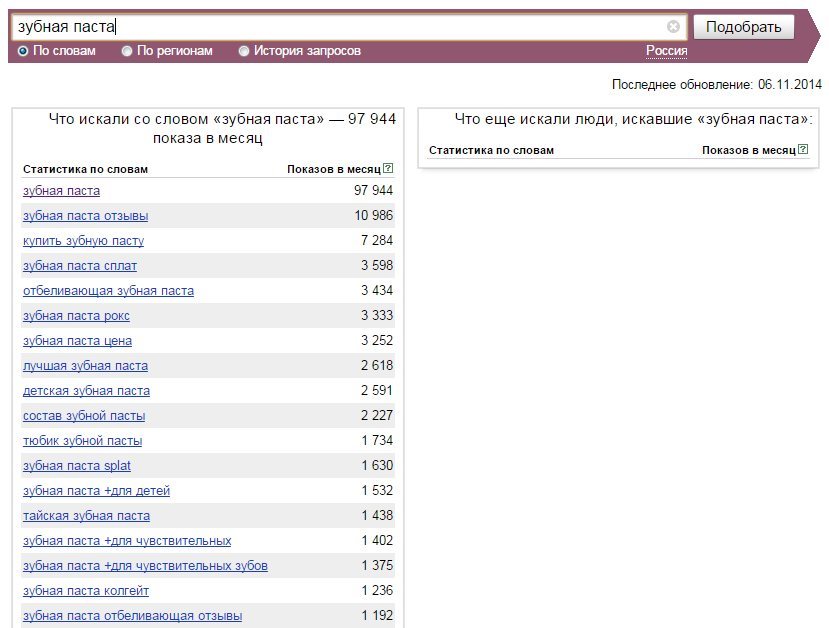Open the 'тюбик зубной пасты' link
829x628 pixels.
tap(82, 441)
